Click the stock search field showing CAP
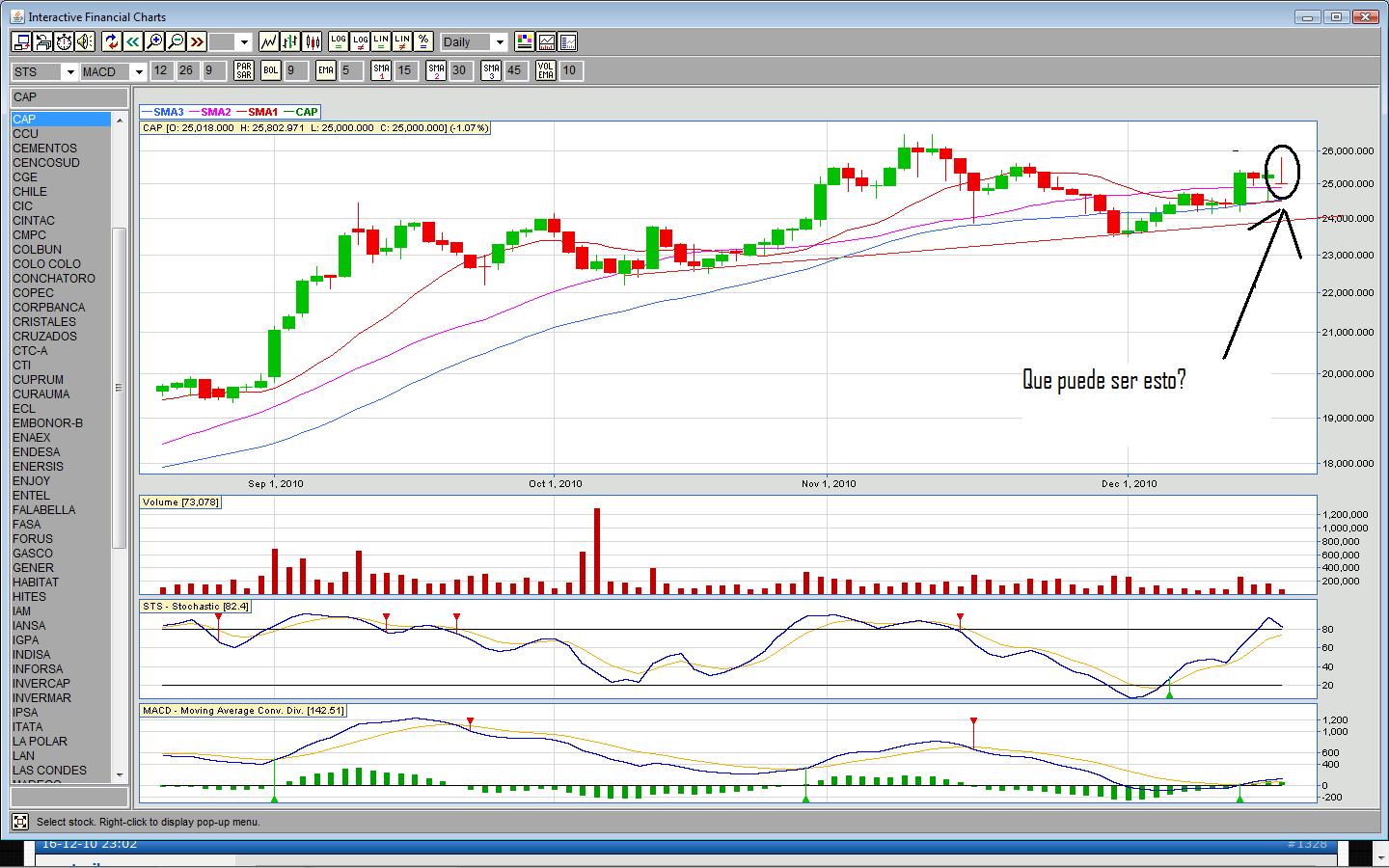1389x868 pixels. click(68, 97)
